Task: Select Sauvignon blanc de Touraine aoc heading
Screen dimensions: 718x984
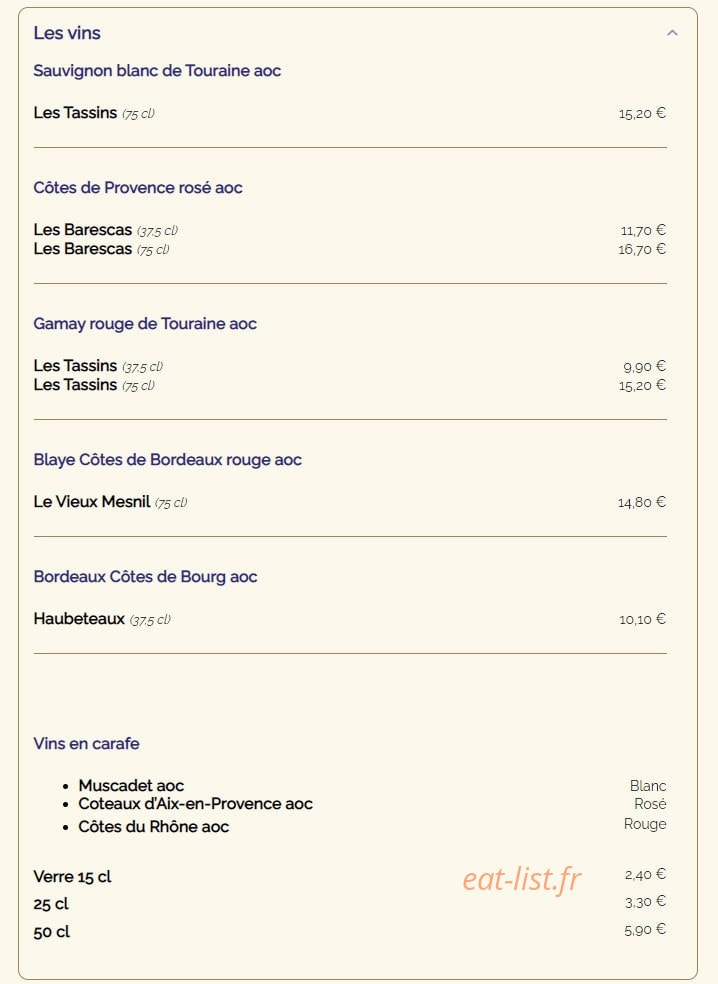Action: coord(157,71)
